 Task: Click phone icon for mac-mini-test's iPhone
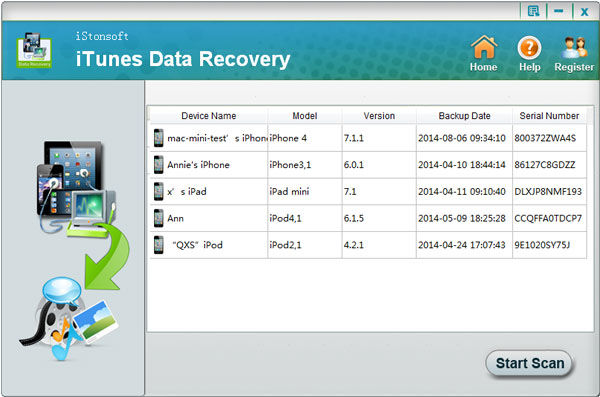158,138
